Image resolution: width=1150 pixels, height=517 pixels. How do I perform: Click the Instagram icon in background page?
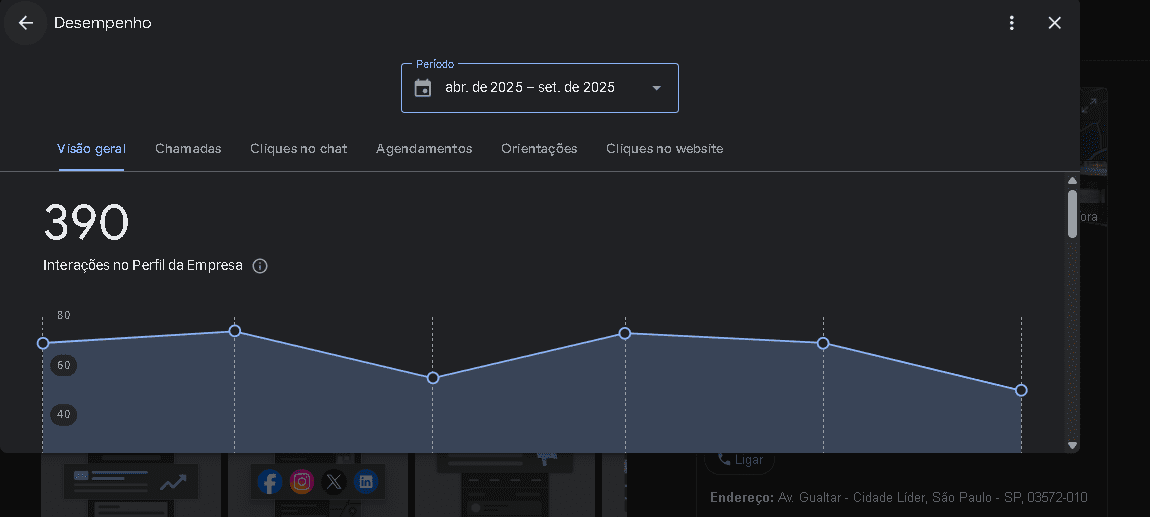pyautogui.click(x=301, y=482)
